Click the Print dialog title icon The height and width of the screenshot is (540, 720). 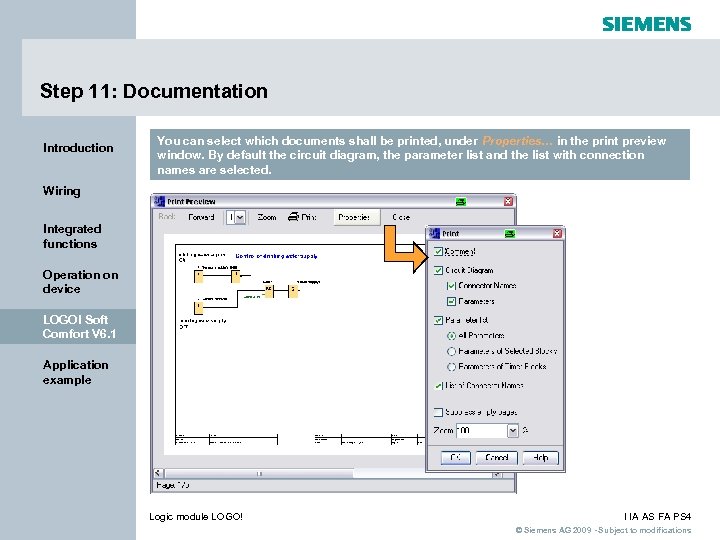[x=434, y=233]
